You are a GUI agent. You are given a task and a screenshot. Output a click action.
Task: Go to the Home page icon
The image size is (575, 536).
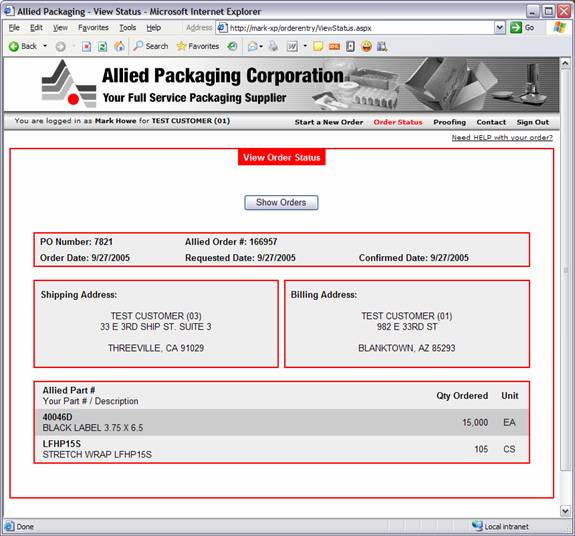point(119,46)
